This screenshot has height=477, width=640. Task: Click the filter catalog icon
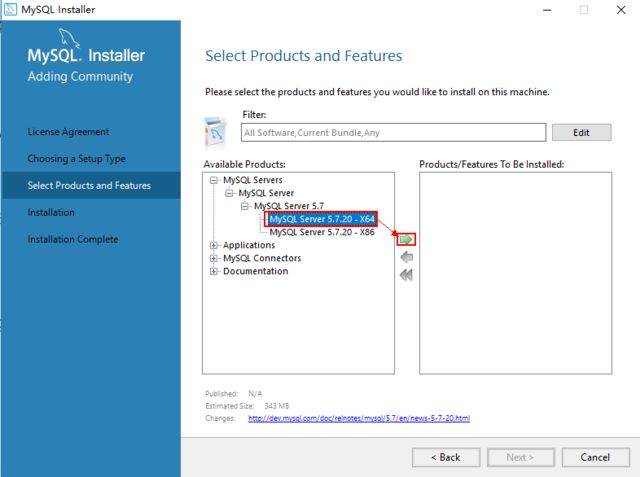[215, 132]
